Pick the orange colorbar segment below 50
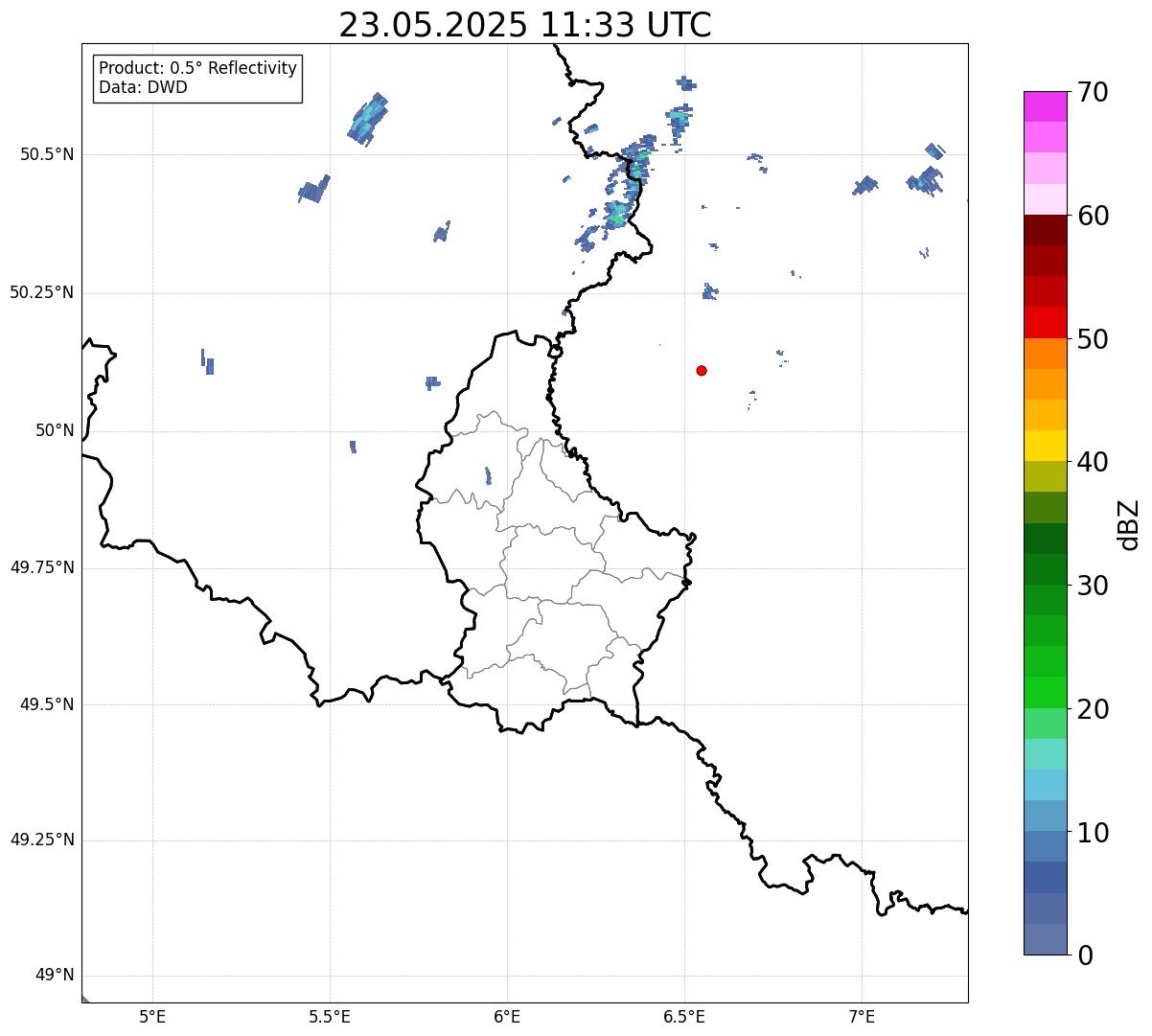The width and height of the screenshot is (1152, 1036). tap(1045, 354)
